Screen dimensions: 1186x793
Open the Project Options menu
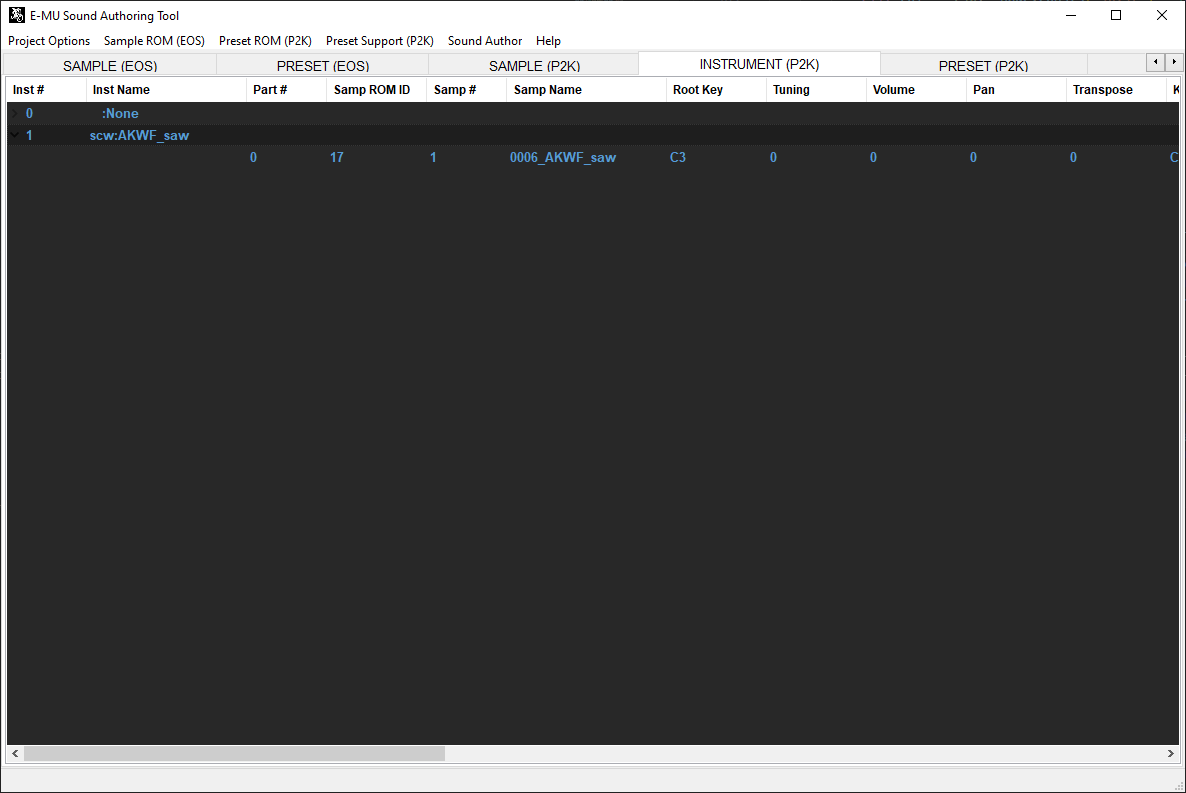49,41
